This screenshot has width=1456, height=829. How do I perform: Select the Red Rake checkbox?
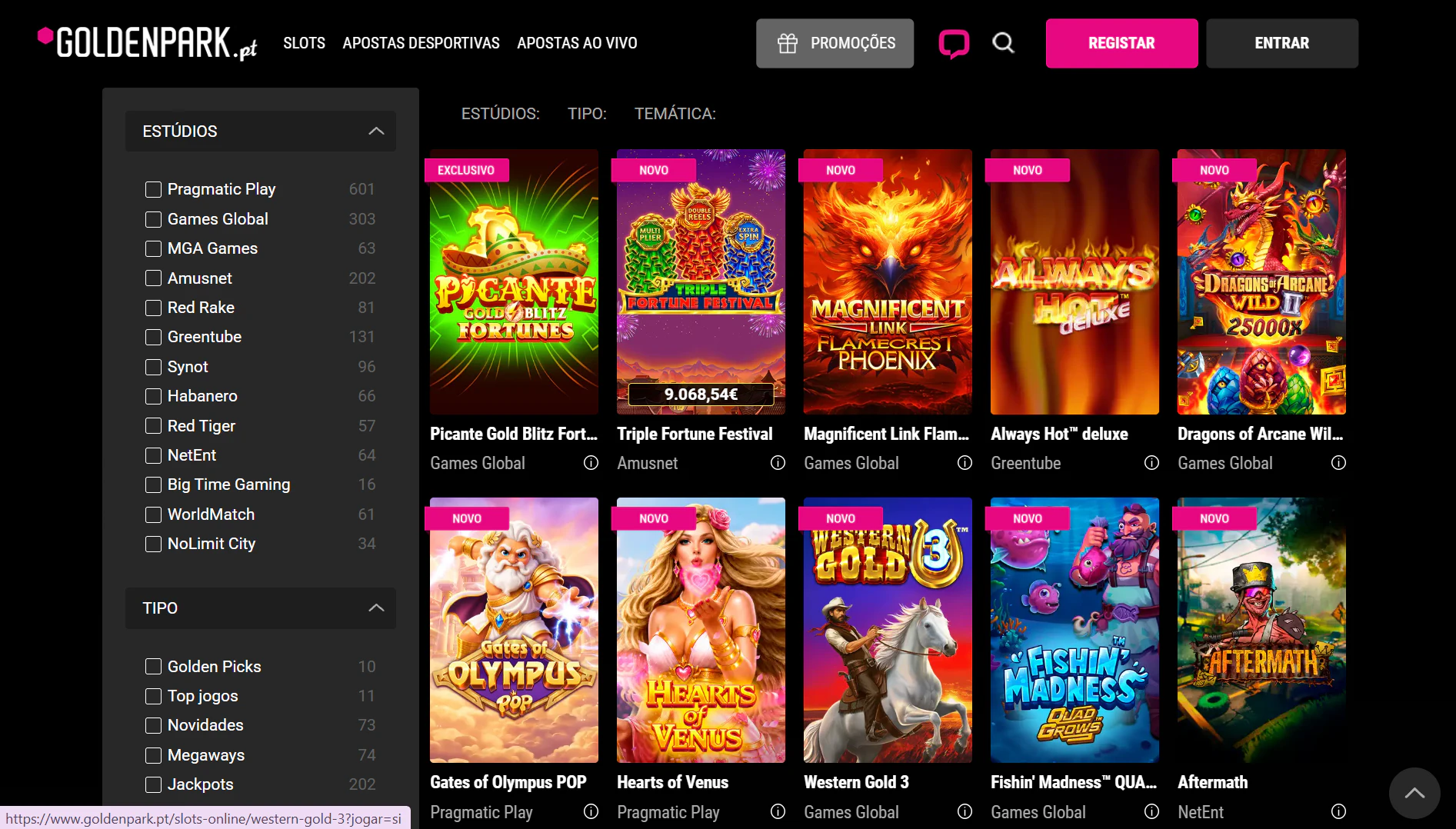(153, 308)
